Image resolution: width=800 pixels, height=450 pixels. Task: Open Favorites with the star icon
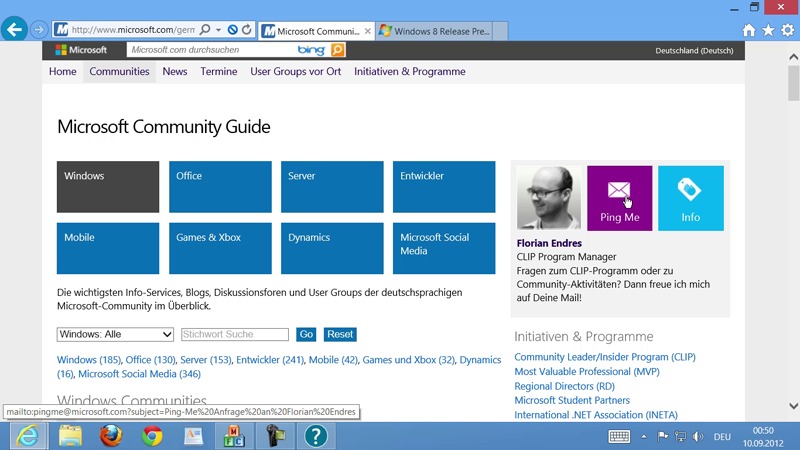pyautogui.click(x=768, y=31)
